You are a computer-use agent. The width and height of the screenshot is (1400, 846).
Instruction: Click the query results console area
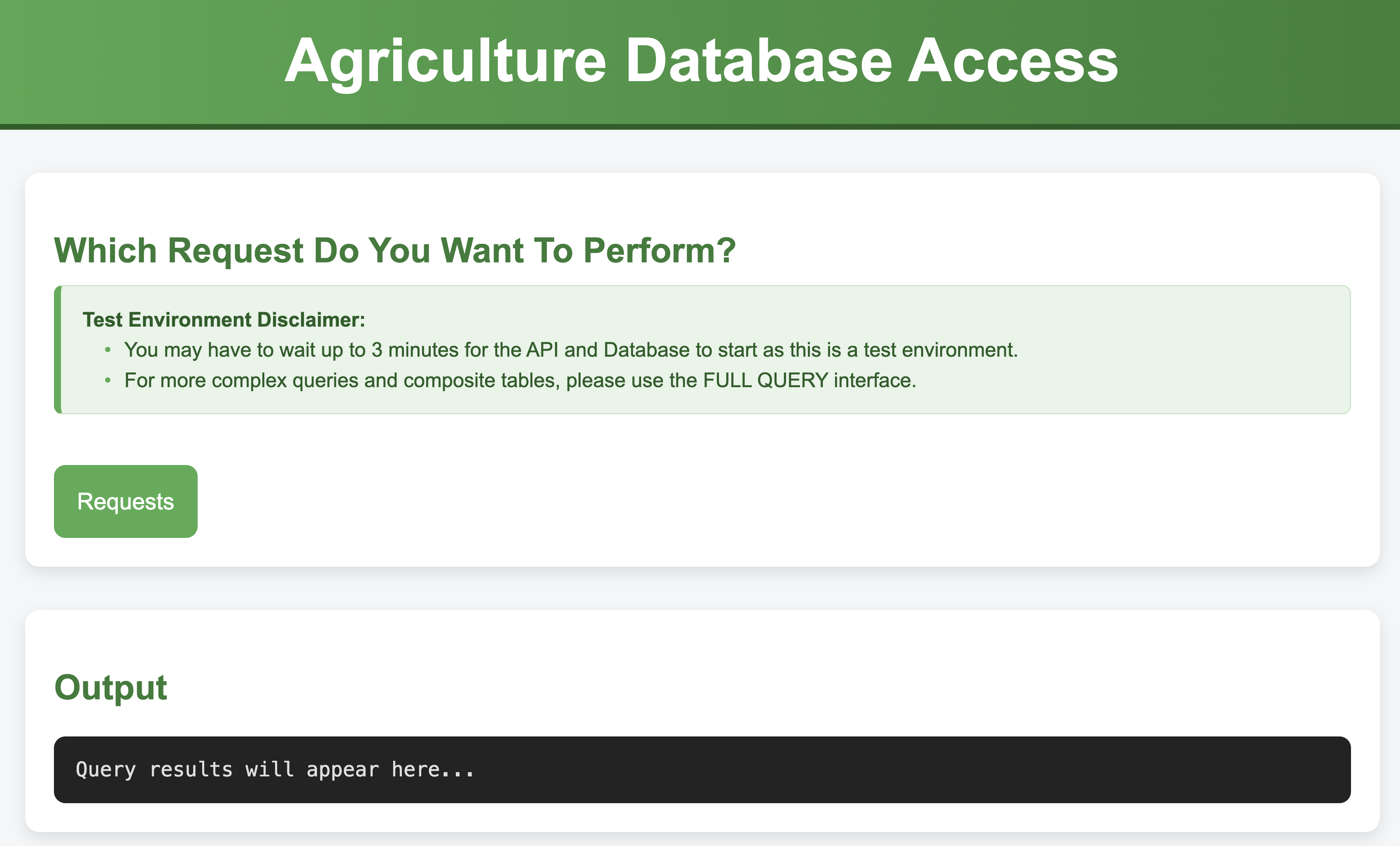(x=700, y=769)
